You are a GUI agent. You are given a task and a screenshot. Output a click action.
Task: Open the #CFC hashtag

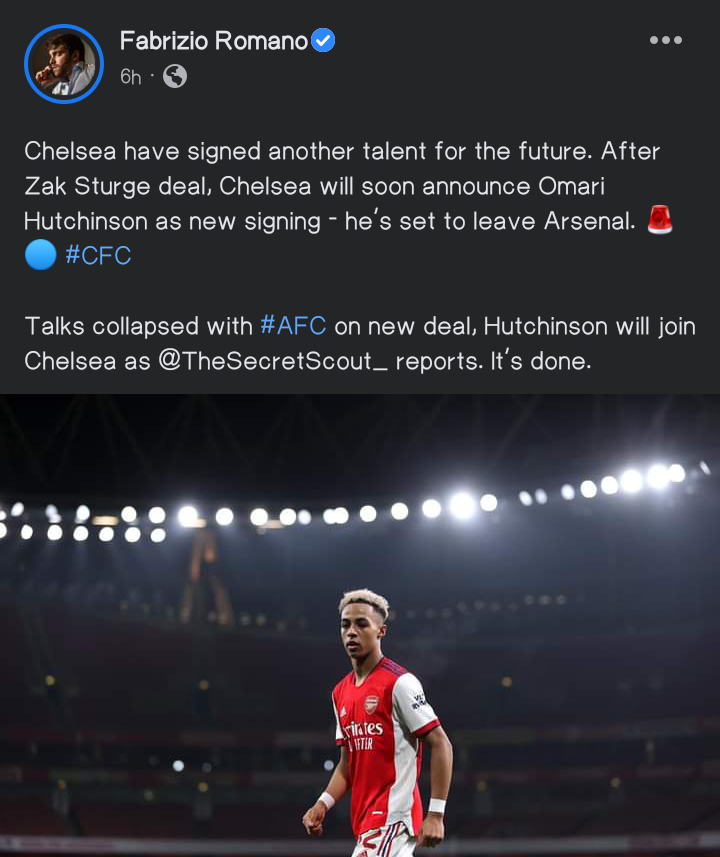(98, 255)
